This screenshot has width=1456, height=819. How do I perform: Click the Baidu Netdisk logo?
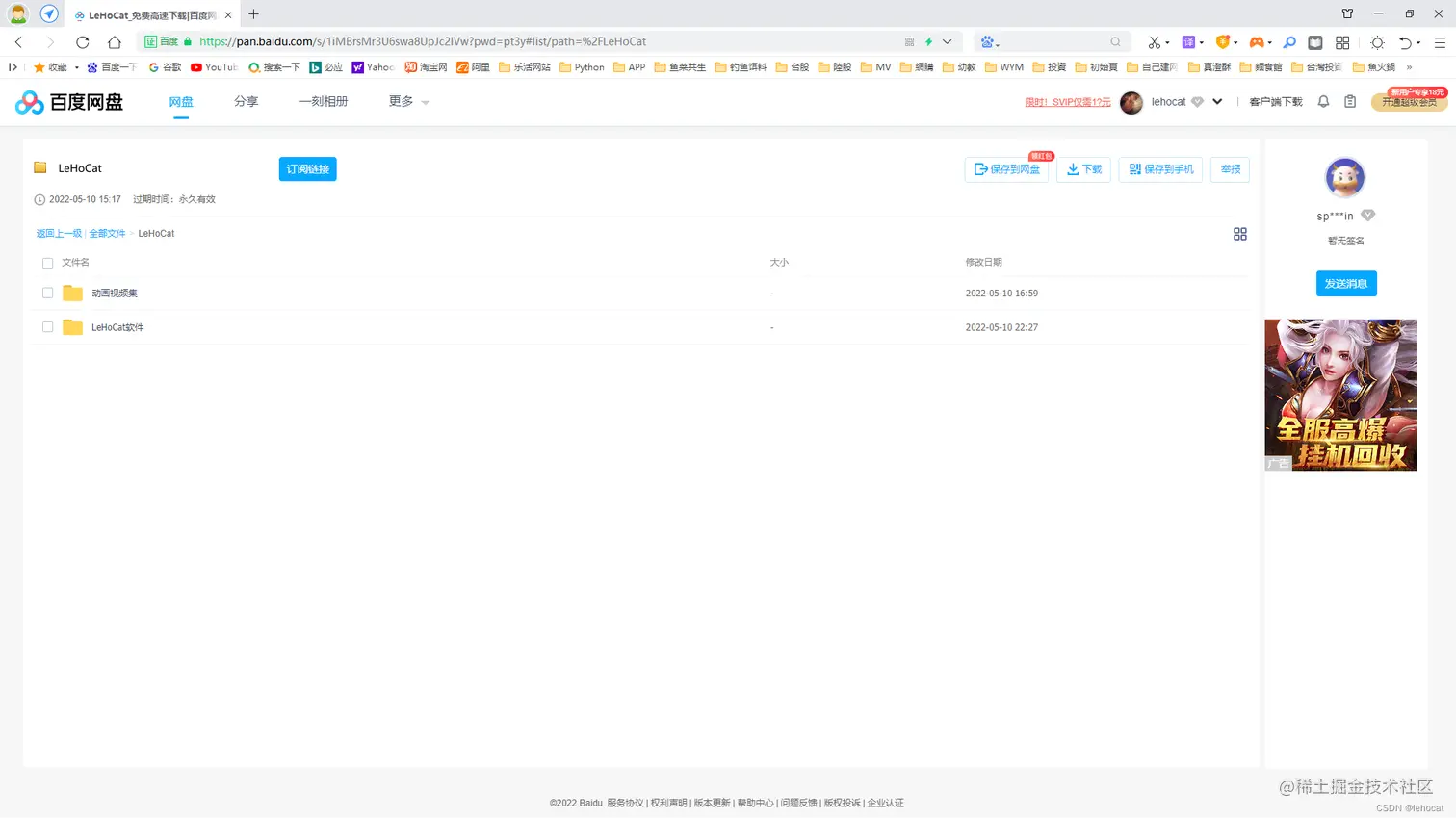(69, 102)
